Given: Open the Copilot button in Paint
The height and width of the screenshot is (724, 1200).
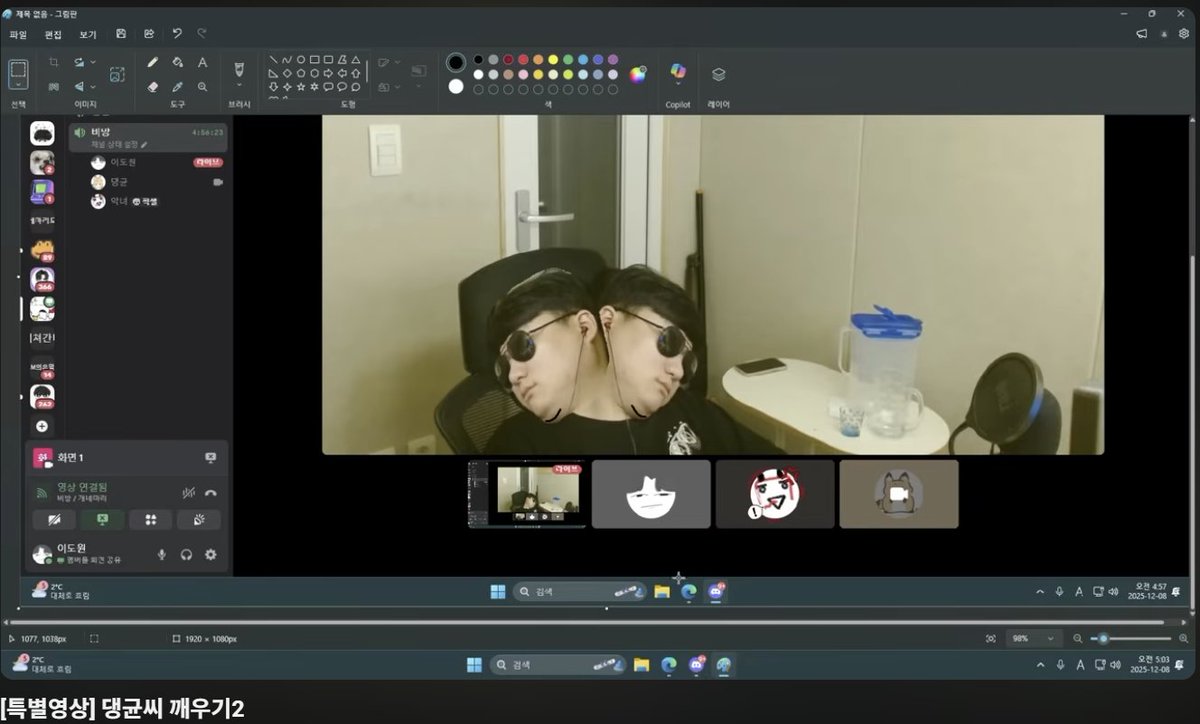Looking at the screenshot, I should point(678,73).
